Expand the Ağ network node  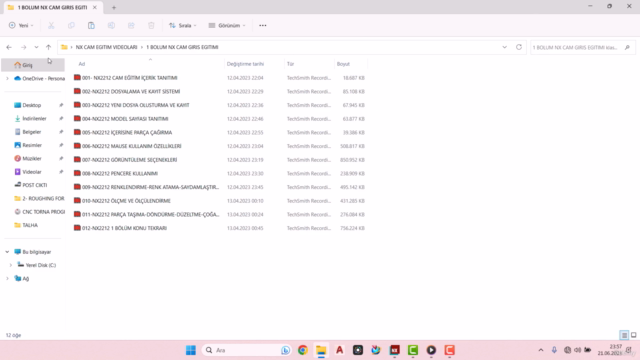point(7,278)
